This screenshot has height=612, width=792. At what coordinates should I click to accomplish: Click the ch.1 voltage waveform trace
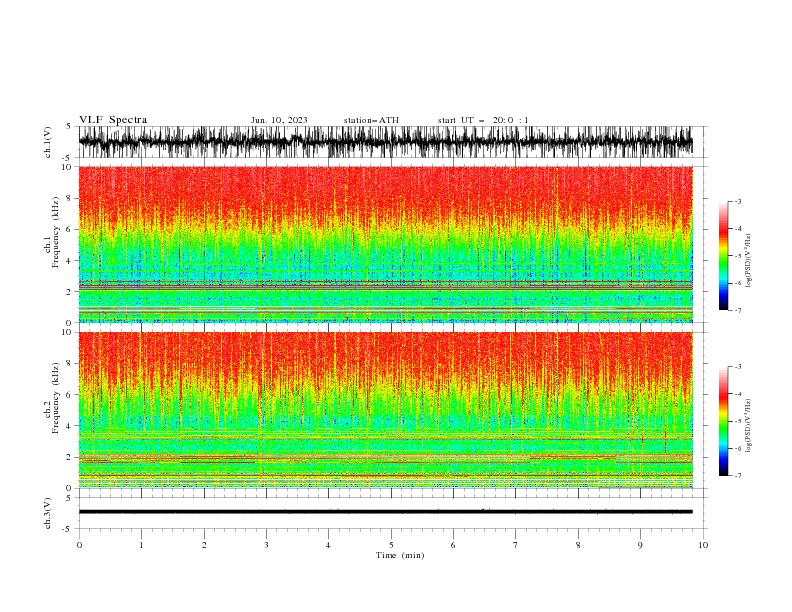click(x=385, y=142)
